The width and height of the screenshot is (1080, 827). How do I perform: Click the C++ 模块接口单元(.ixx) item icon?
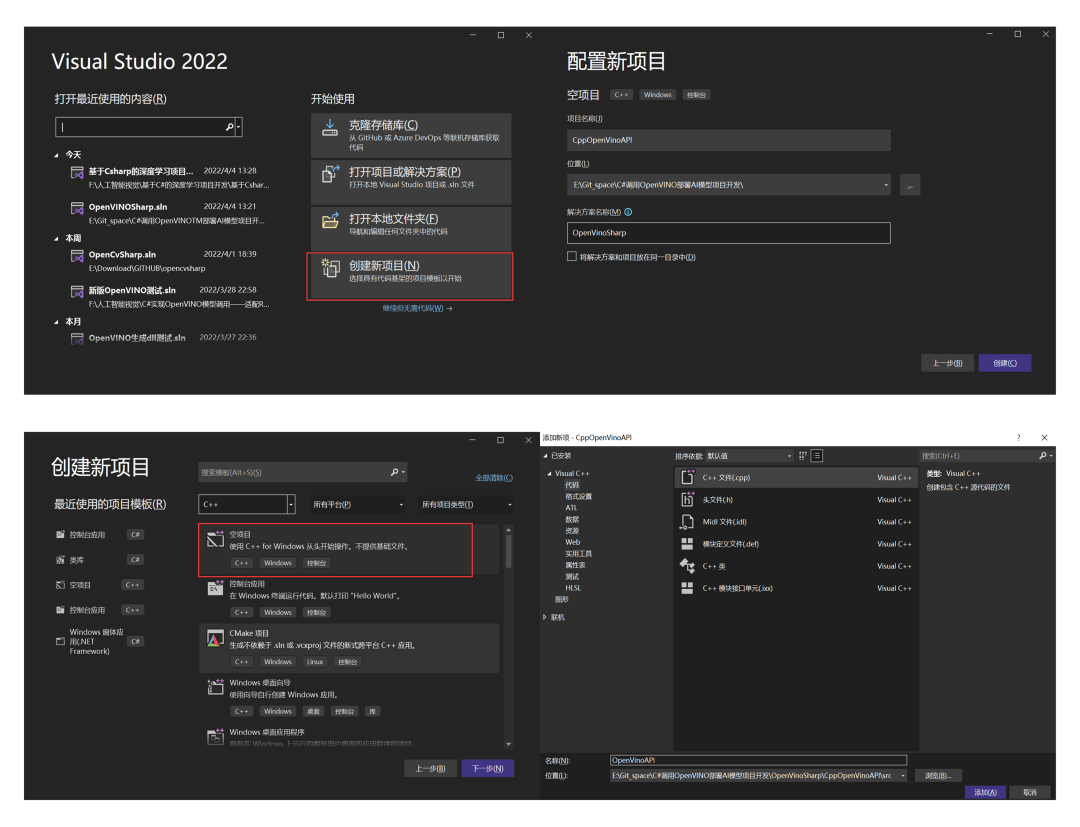click(687, 588)
